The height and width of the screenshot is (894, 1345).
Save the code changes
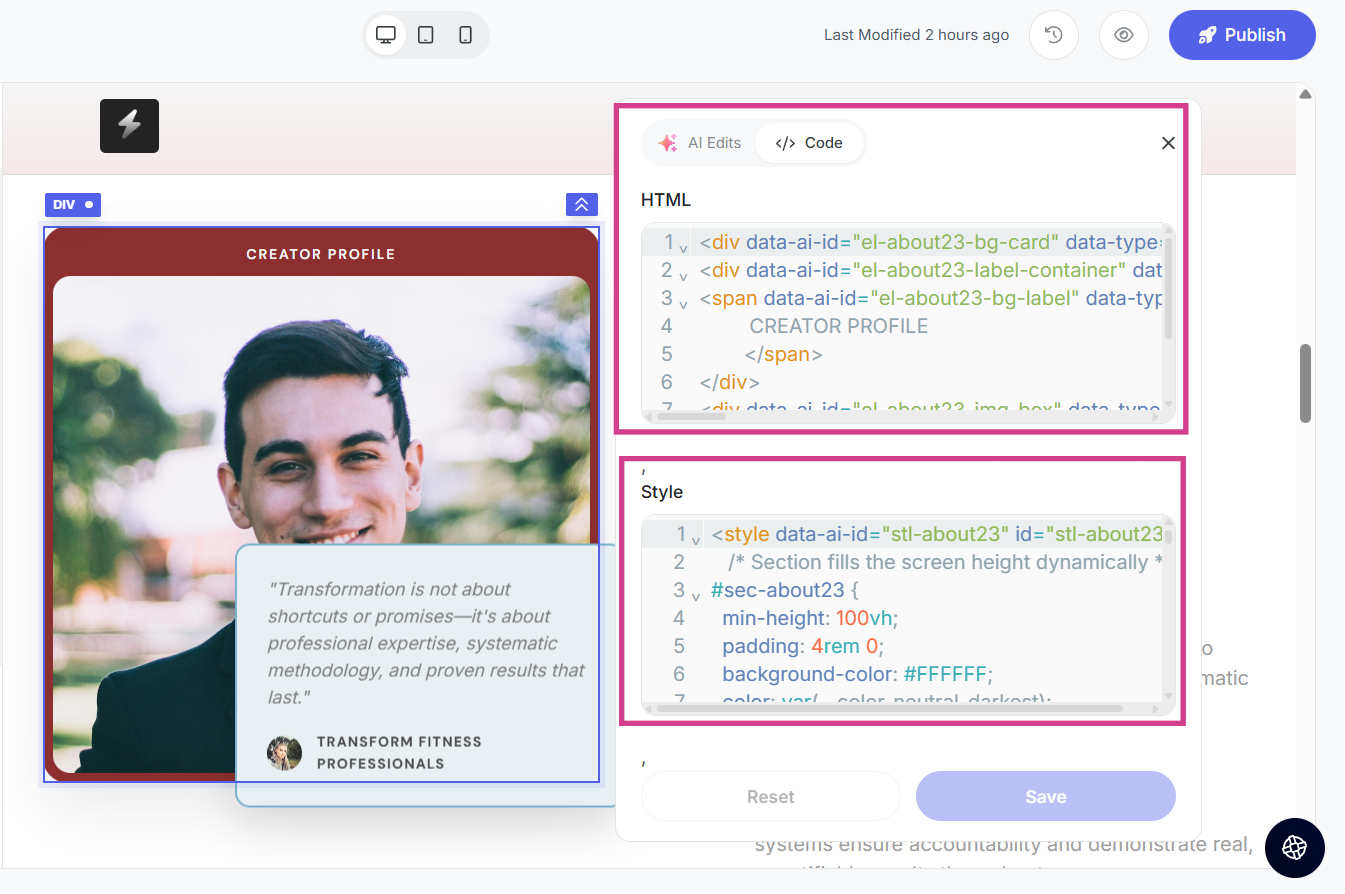point(1045,796)
